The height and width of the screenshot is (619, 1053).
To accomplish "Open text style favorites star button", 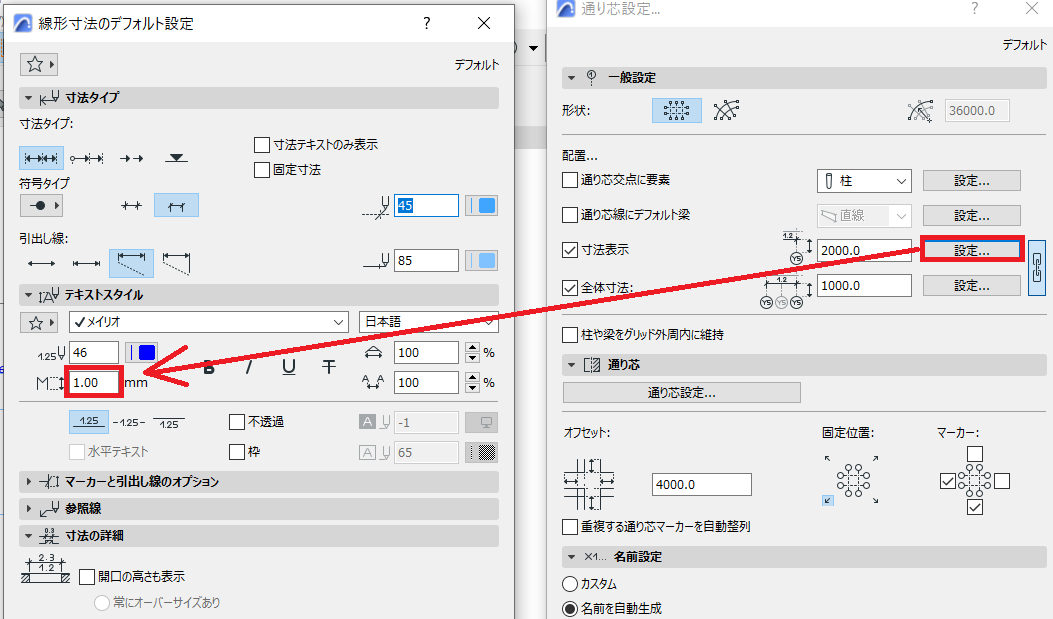I will [39, 323].
